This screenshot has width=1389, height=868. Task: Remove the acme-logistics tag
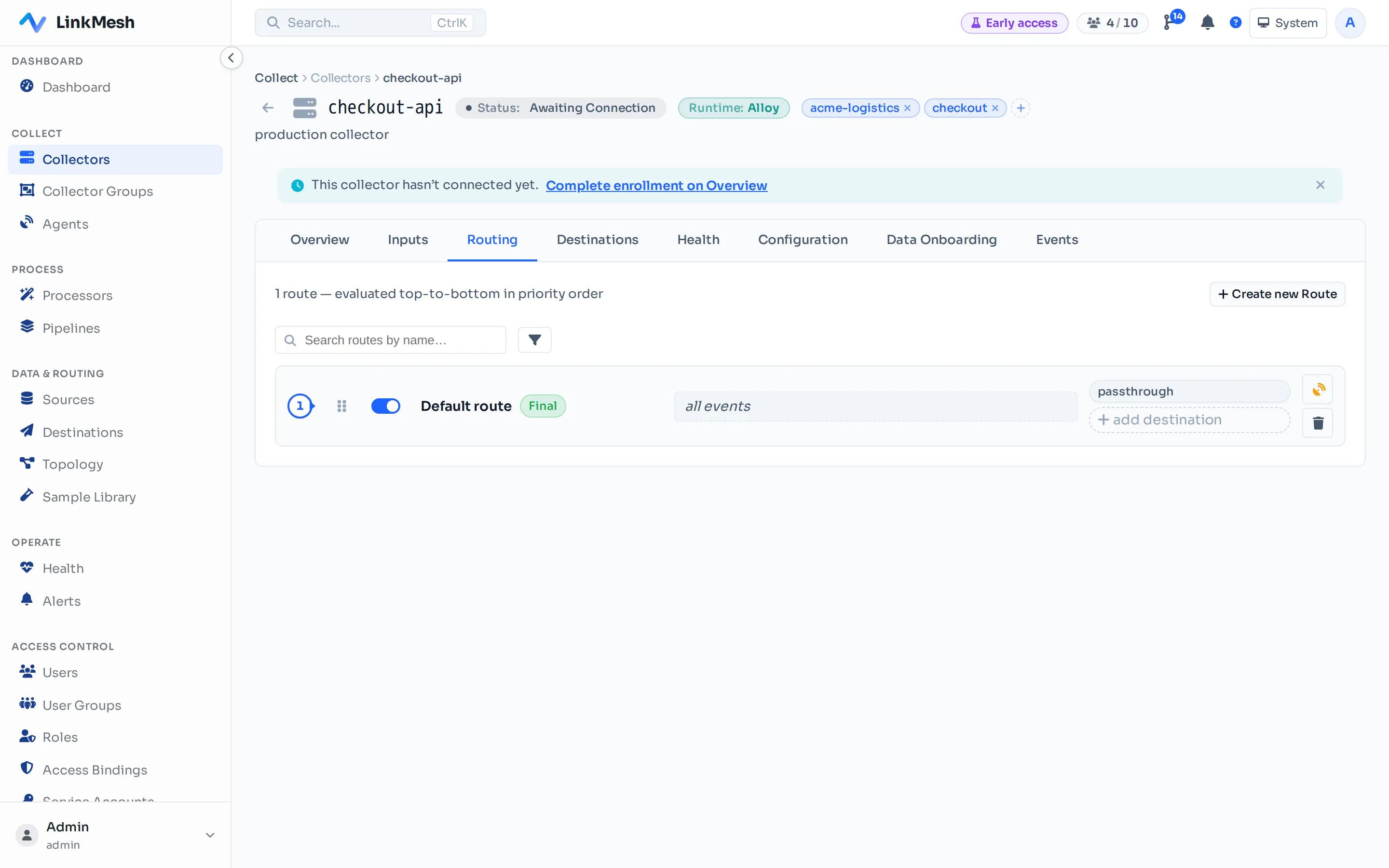908,108
